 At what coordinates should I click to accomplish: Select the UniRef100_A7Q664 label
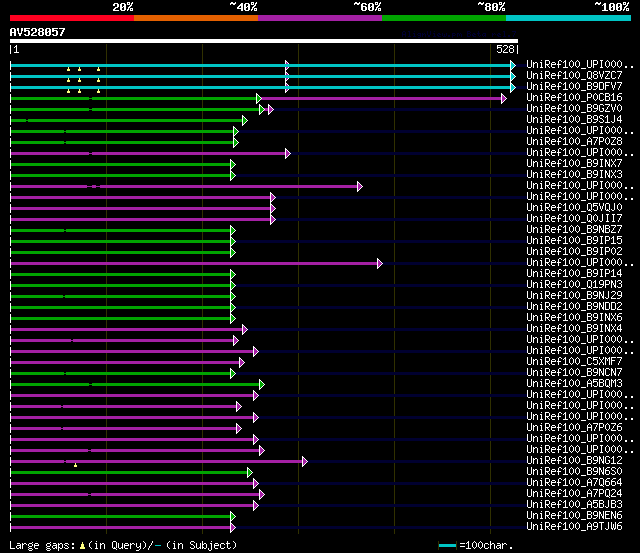click(x=574, y=483)
